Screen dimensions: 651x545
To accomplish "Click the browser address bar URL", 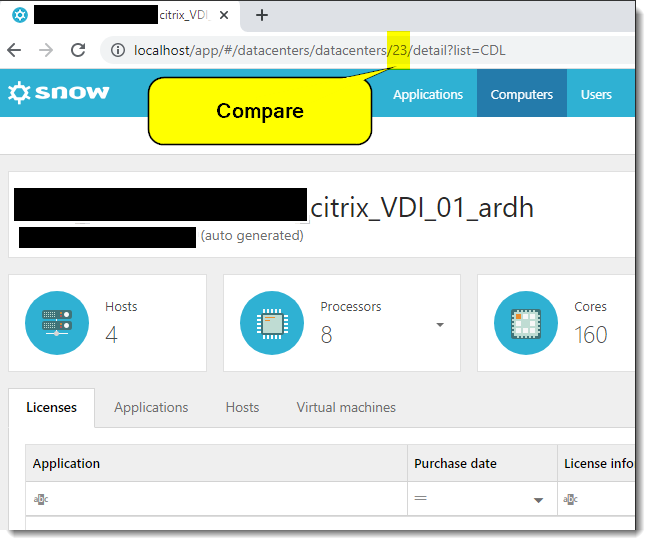I will point(319,50).
